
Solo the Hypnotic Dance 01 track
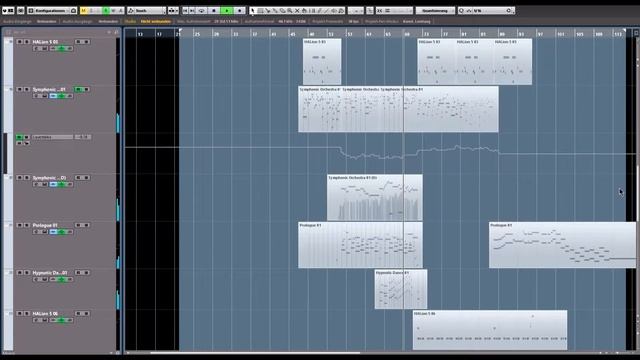pyautogui.click(x=27, y=272)
